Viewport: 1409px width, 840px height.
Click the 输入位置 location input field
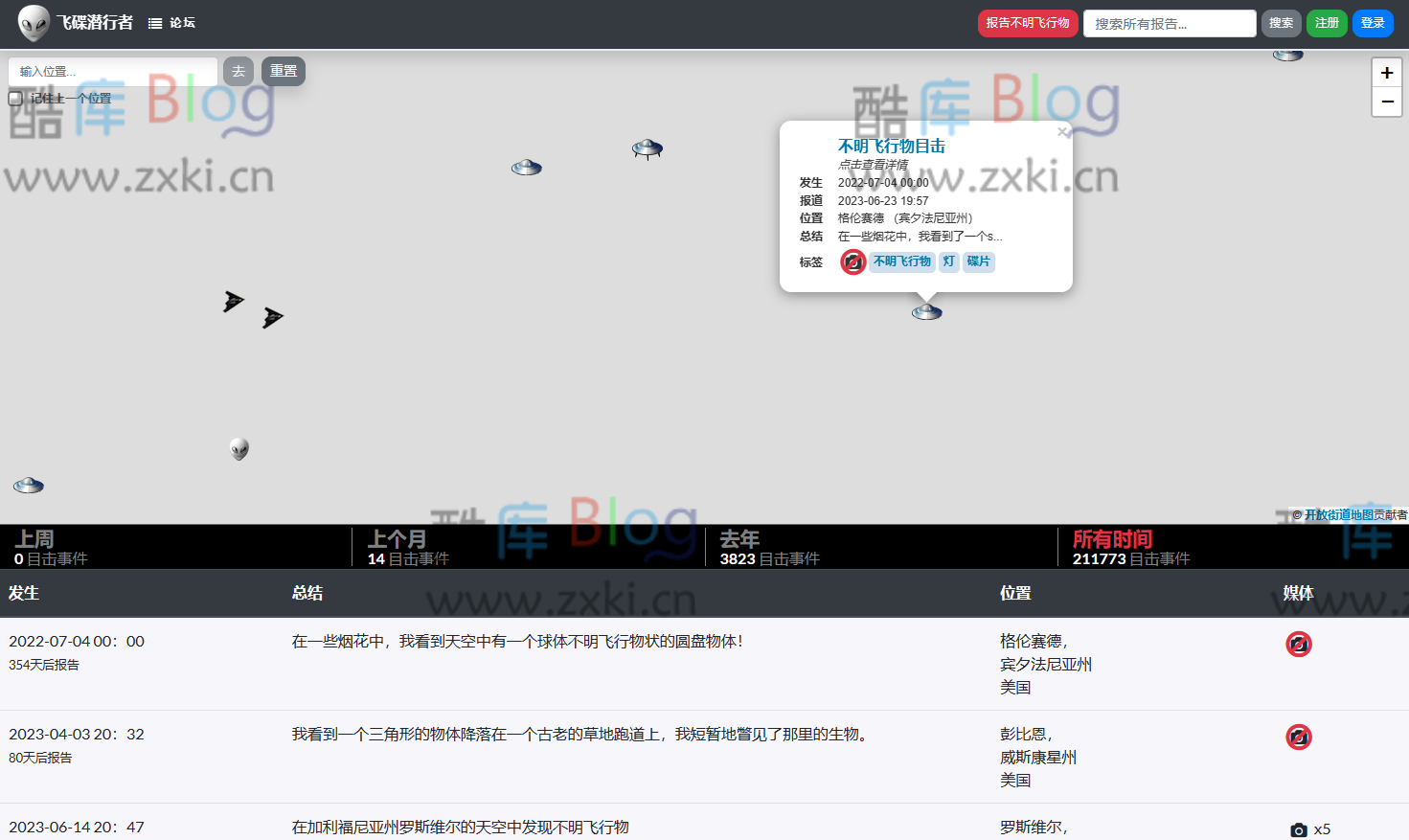point(112,71)
